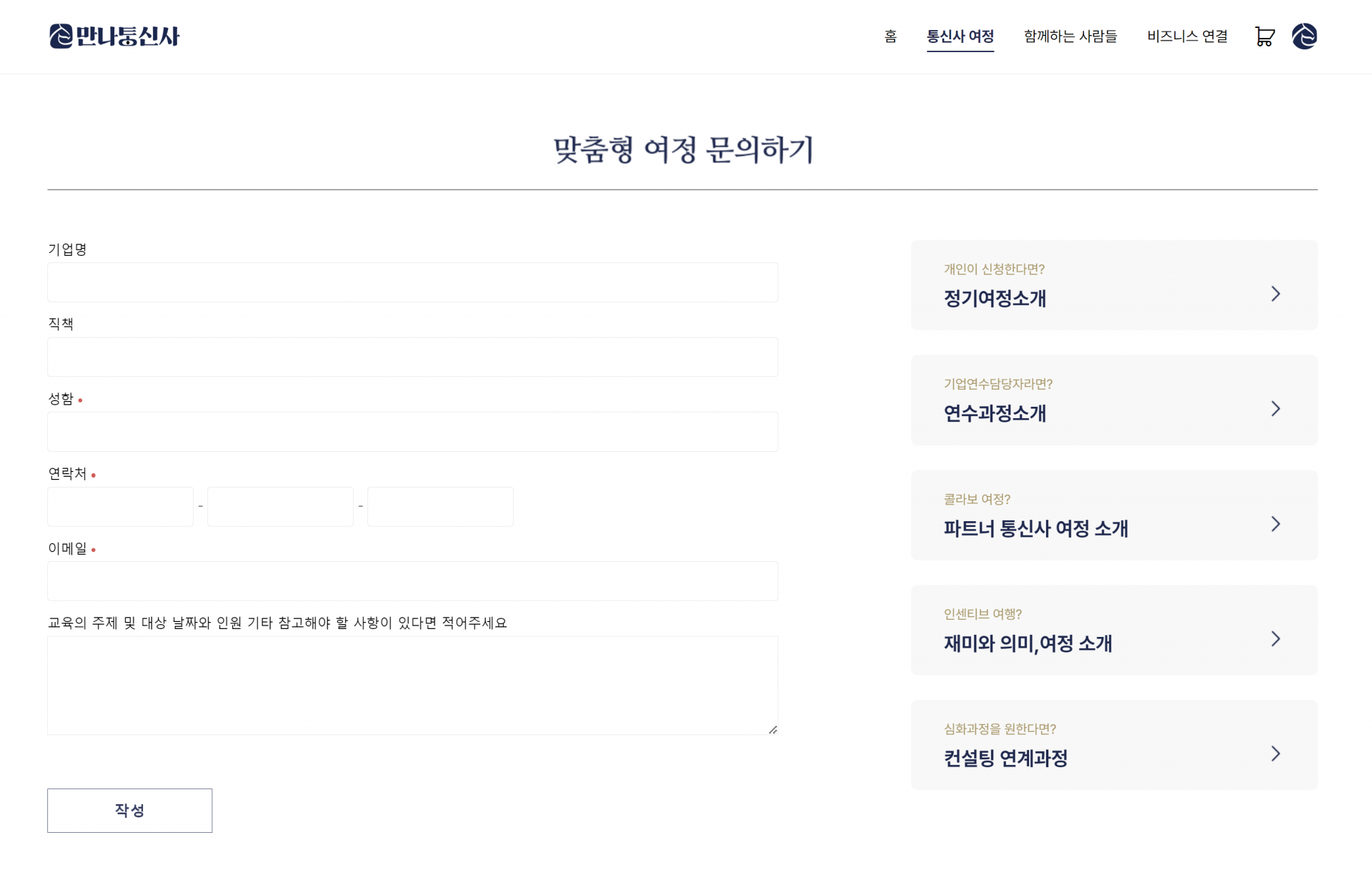This screenshot has height=875, width=1372.
Task: Click into the 직책 text field
Action: click(412, 357)
